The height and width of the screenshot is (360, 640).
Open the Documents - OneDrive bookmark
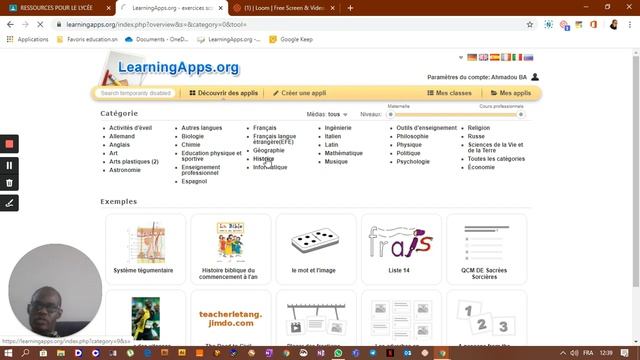pyautogui.click(x=157, y=40)
